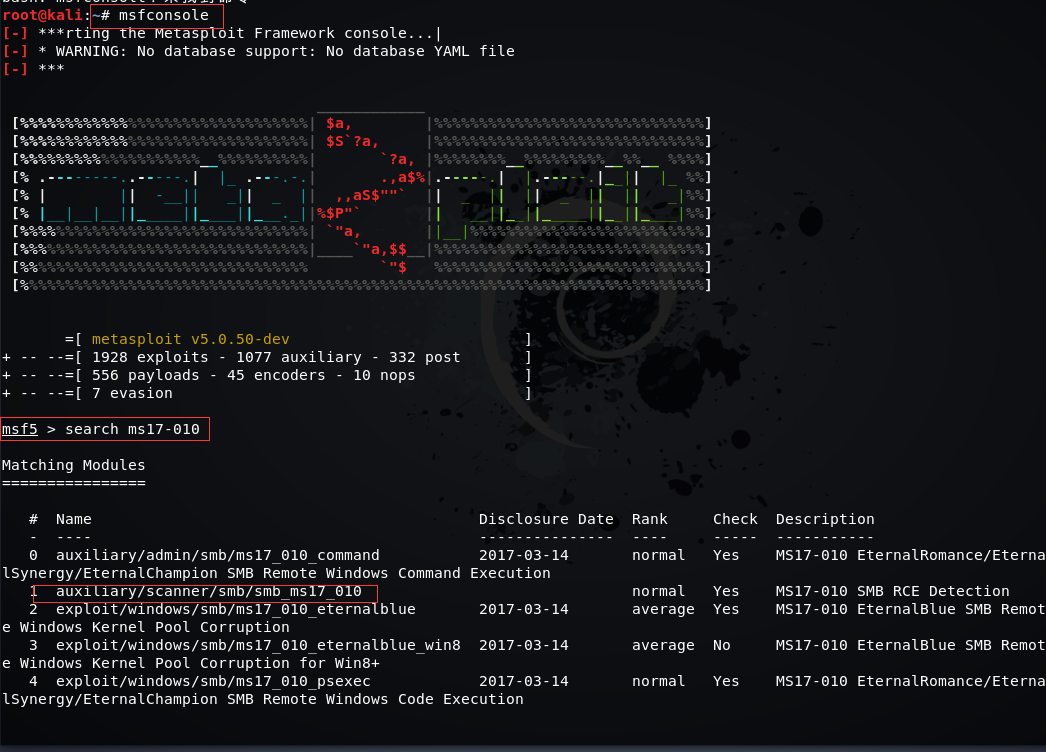Click 'auxiliary/scanner/smb/smb_ms17_010' module name

point(209,591)
